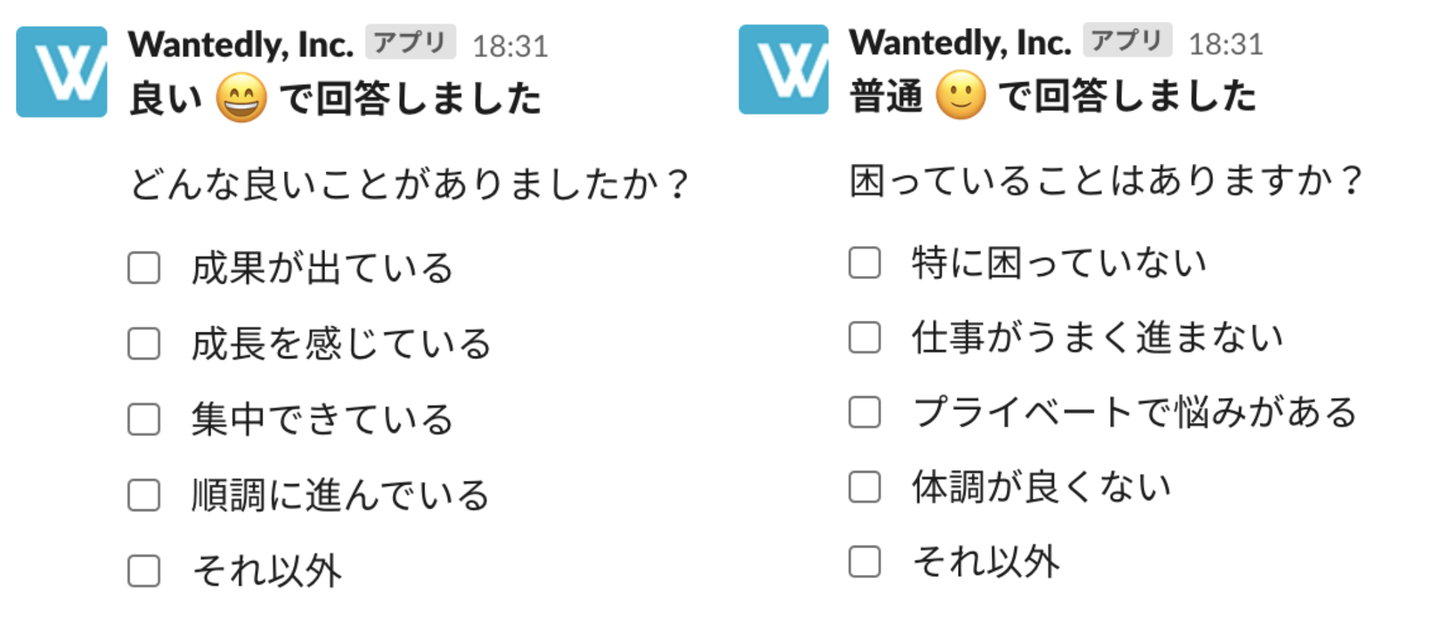Check the 成果が出ている checkbox
Viewport: 1440px width, 625px height.
coord(144,268)
